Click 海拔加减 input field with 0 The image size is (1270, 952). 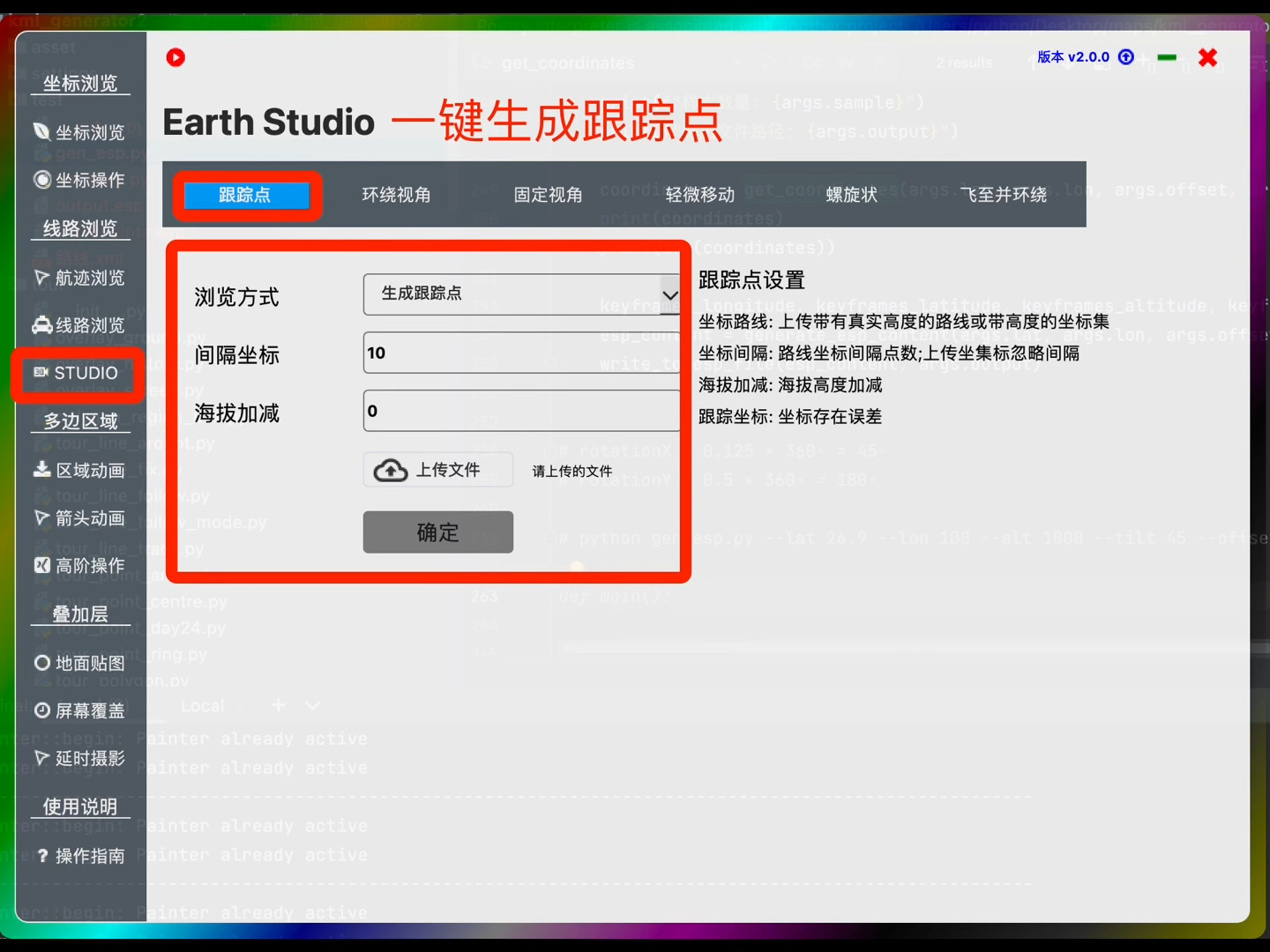(521, 411)
